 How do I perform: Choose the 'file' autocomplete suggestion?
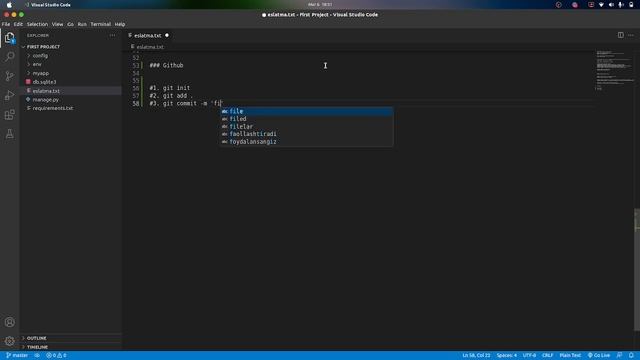click(307, 111)
